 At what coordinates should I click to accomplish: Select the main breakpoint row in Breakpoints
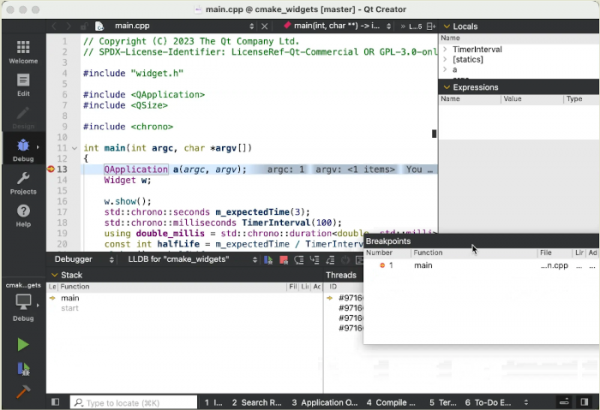423,265
